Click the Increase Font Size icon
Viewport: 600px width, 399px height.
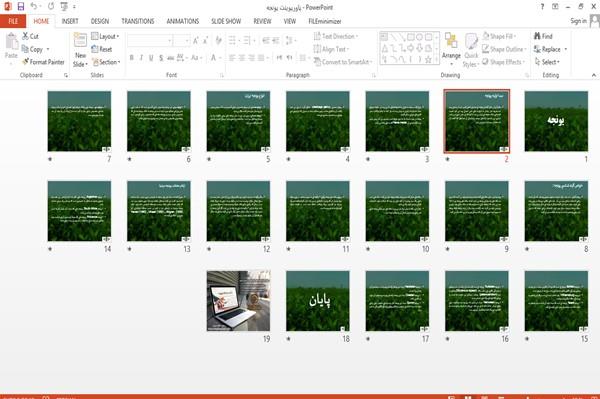pos(196,40)
